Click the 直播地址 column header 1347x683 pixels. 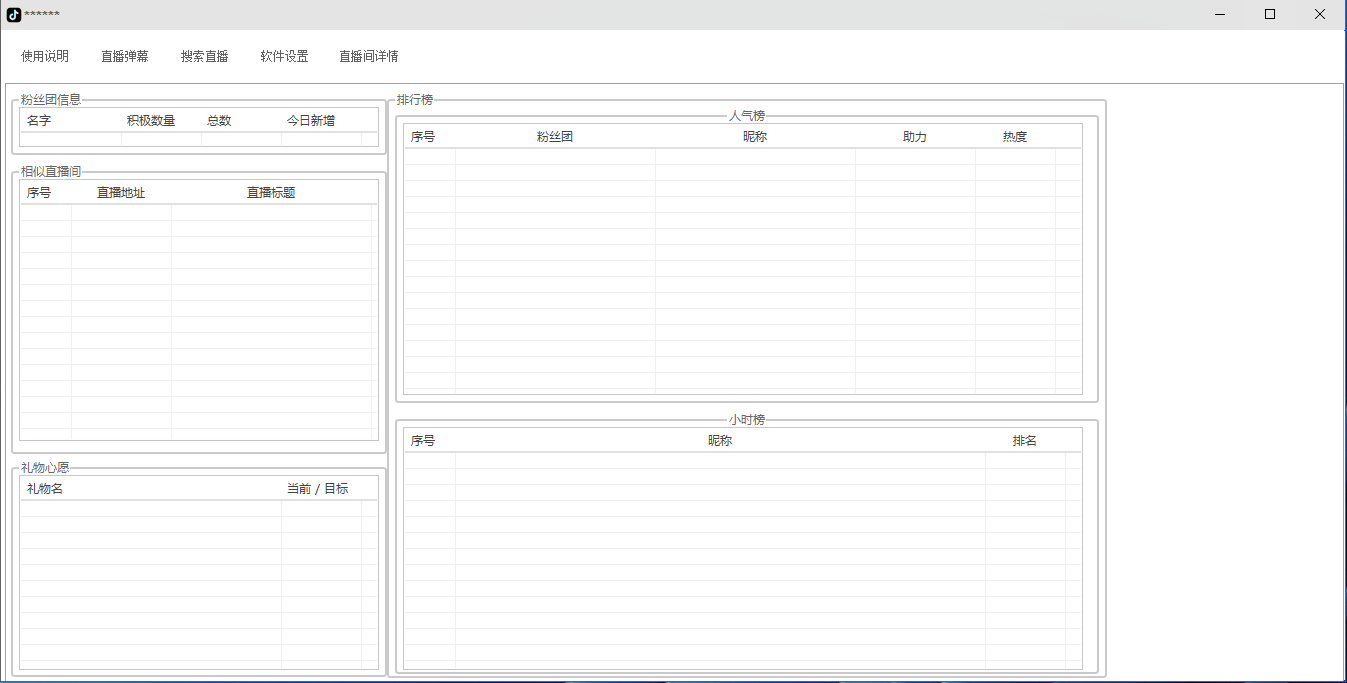coord(121,193)
